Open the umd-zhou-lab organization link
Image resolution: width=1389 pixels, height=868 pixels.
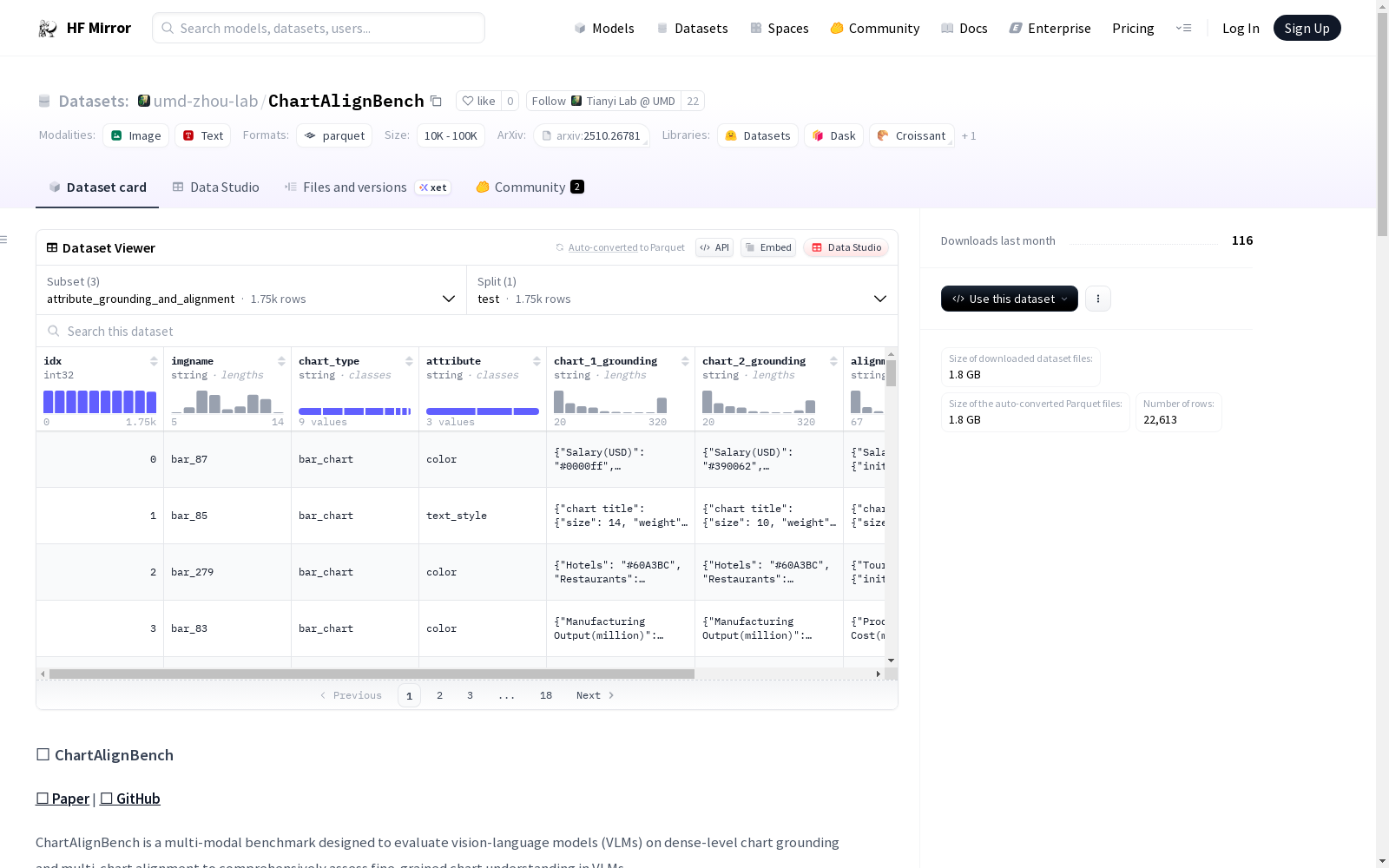click(206, 101)
